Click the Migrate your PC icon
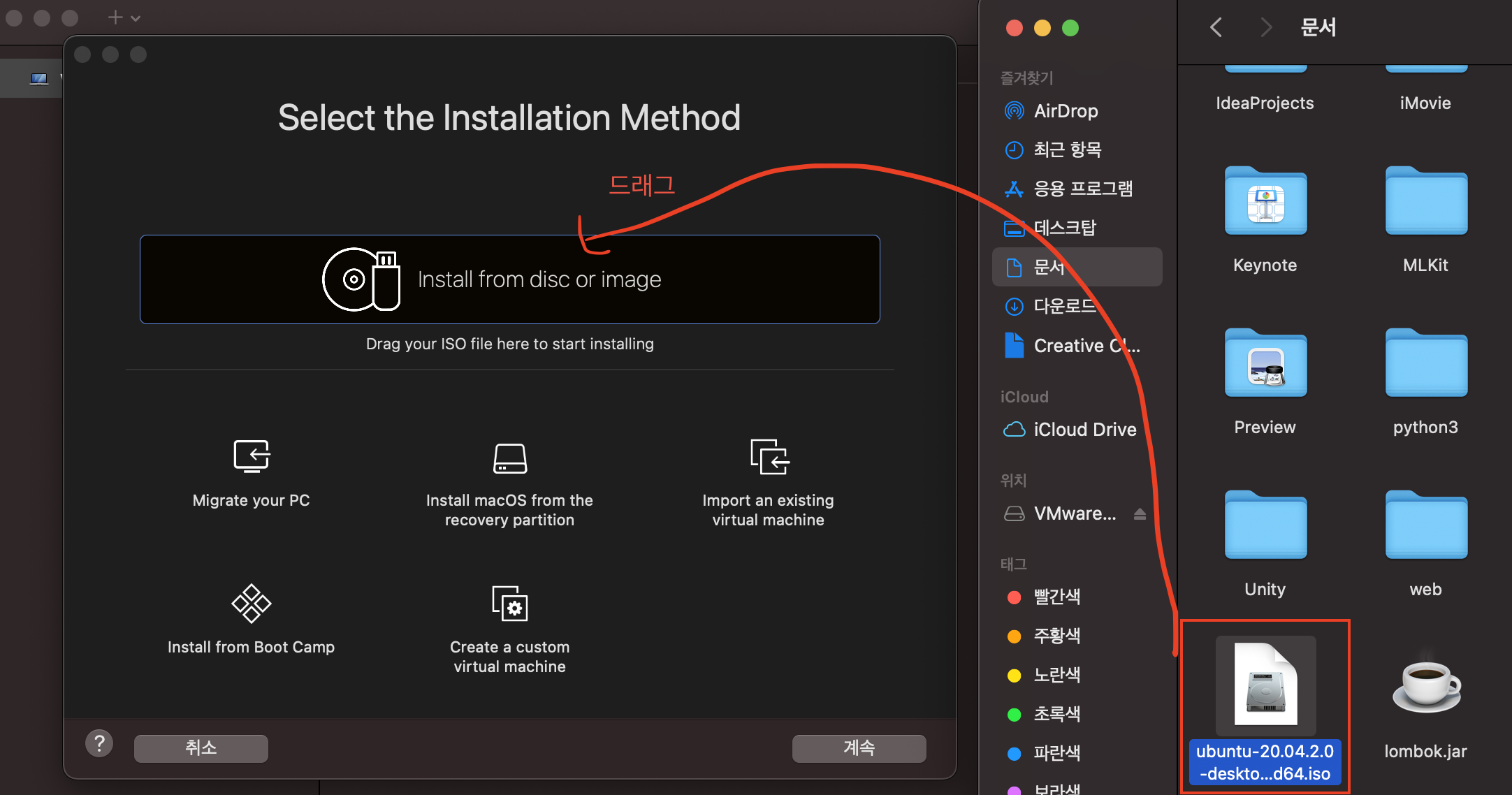 (x=251, y=457)
